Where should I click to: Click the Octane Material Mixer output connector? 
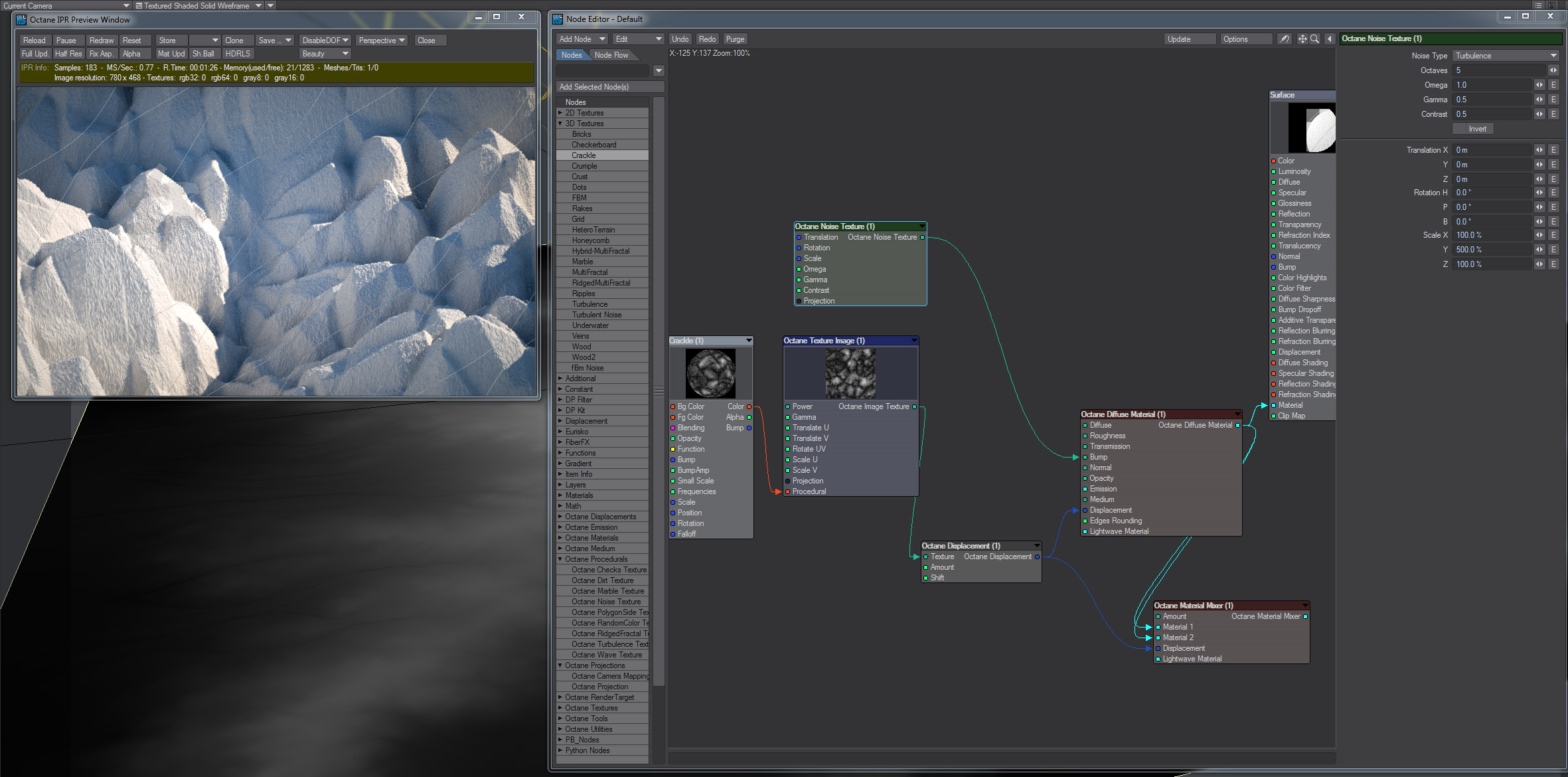pyautogui.click(x=1306, y=616)
